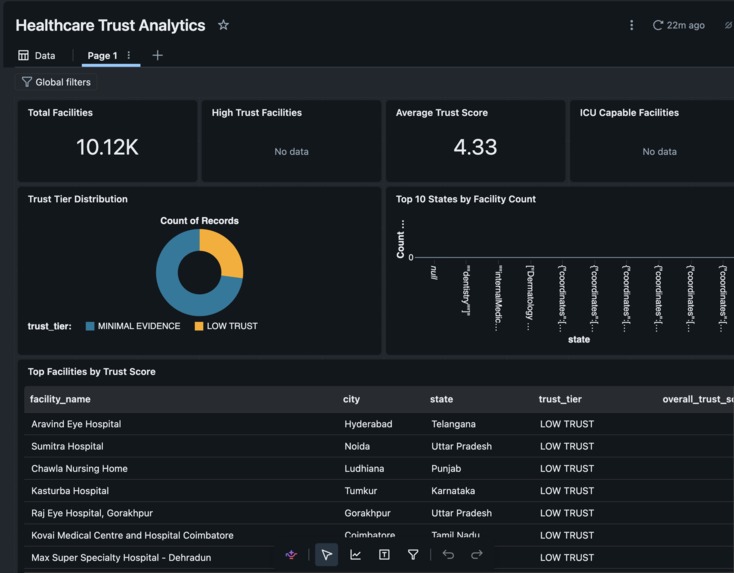This screenshot has height=573, width=734.
Task: Sort by city column header
Action: (351, 399)
